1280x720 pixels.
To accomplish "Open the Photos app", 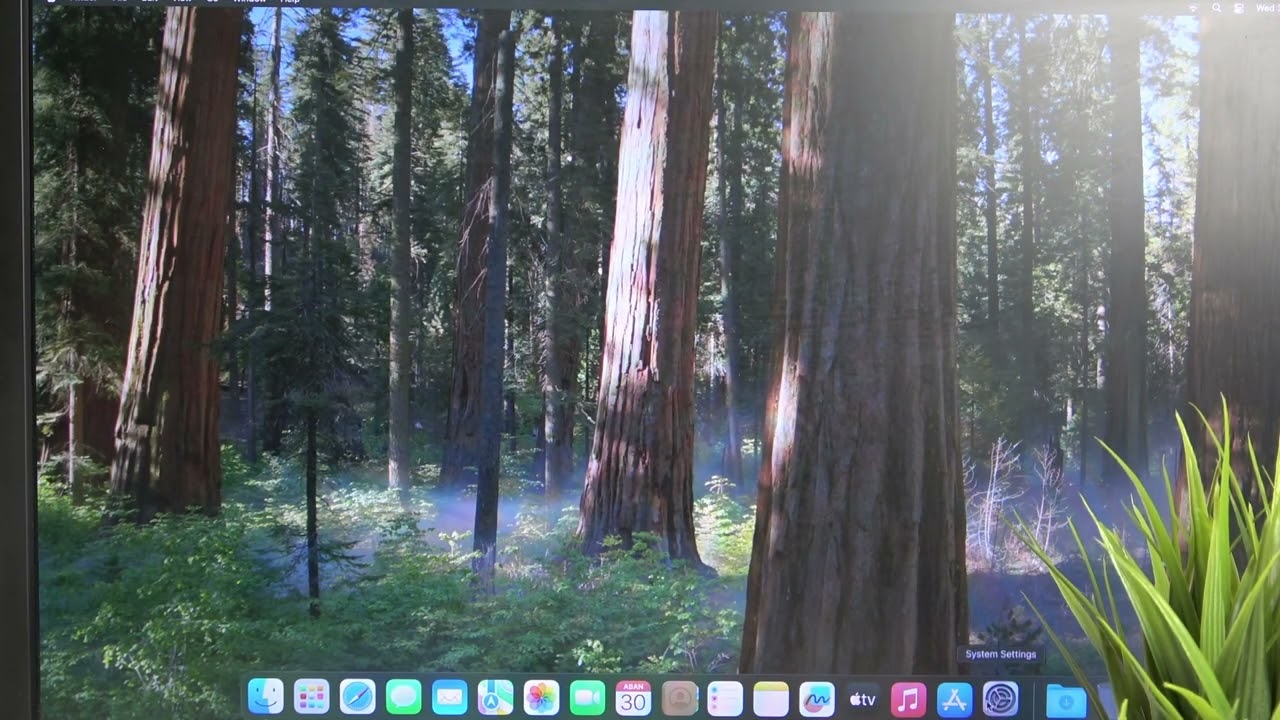I will point(541,697).
